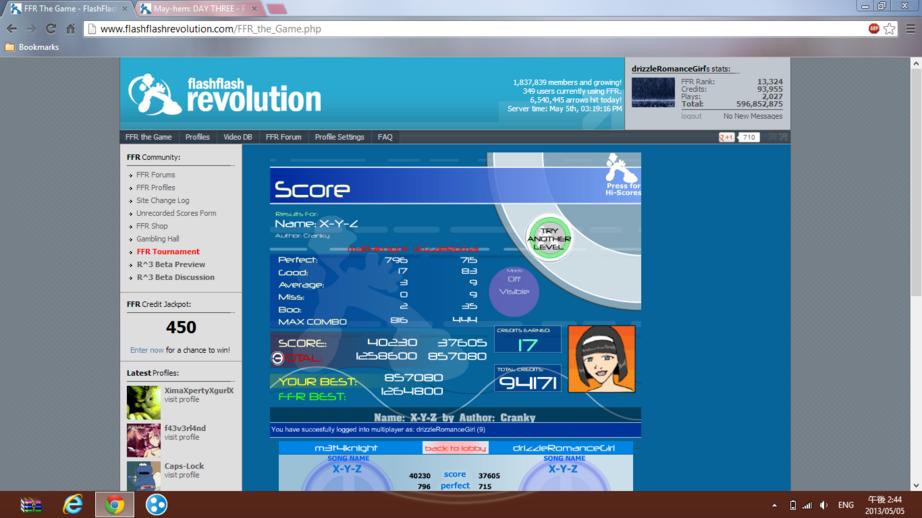
Task: Click the ENG language indicator
Action: (x=846, y=505)
